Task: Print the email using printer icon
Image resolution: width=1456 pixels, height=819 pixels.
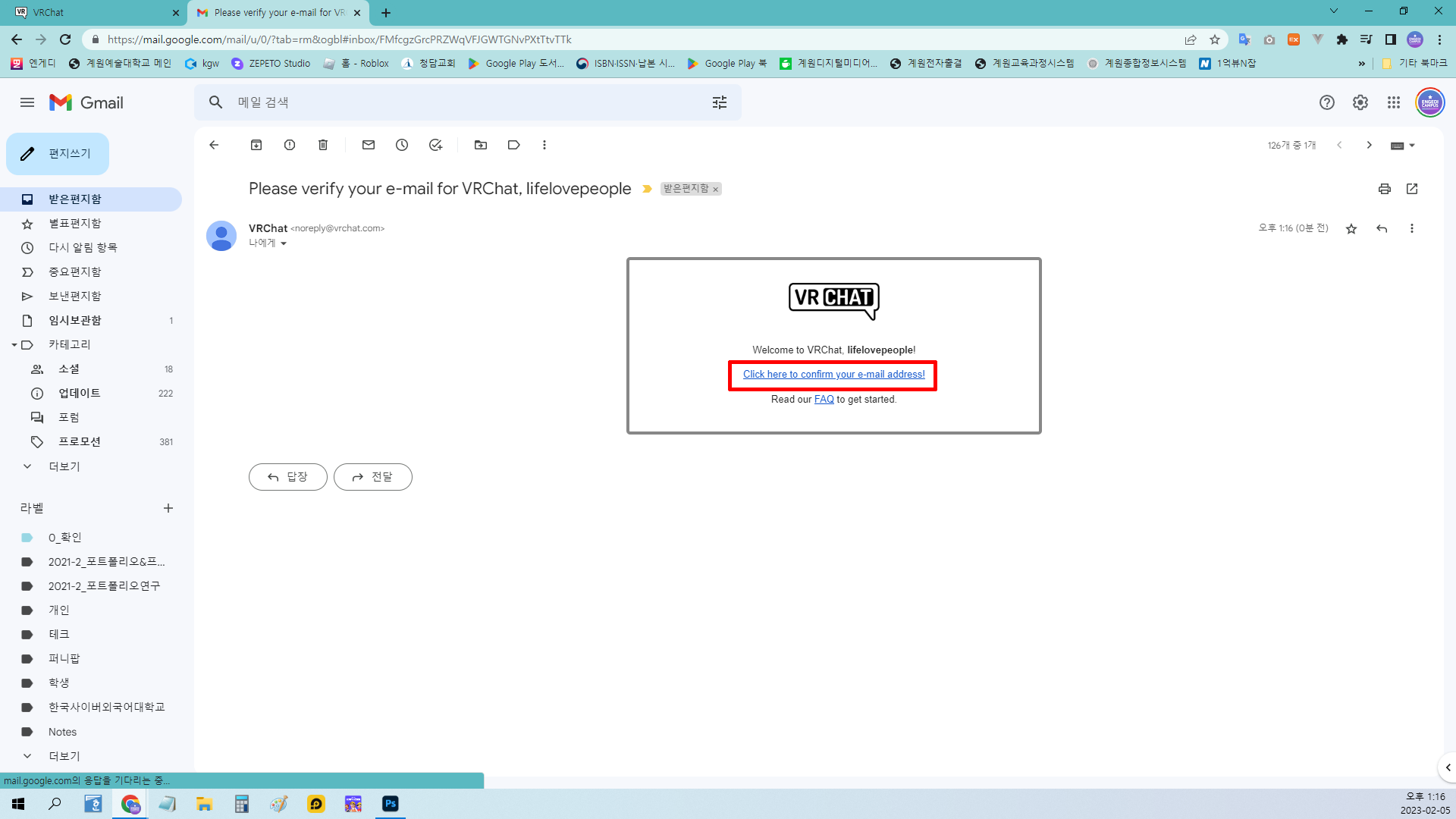Action: pos(1385,189)
